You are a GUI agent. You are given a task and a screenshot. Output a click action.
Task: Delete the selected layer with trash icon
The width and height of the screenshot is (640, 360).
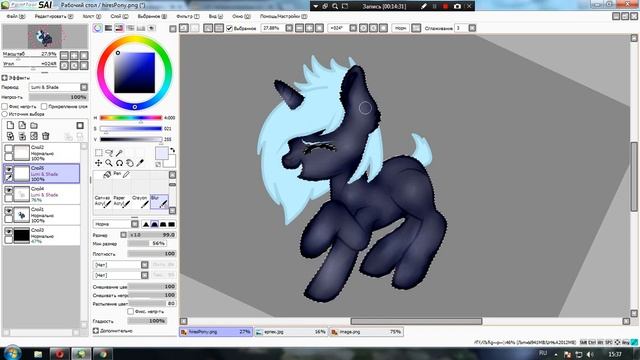pos(46,136)
